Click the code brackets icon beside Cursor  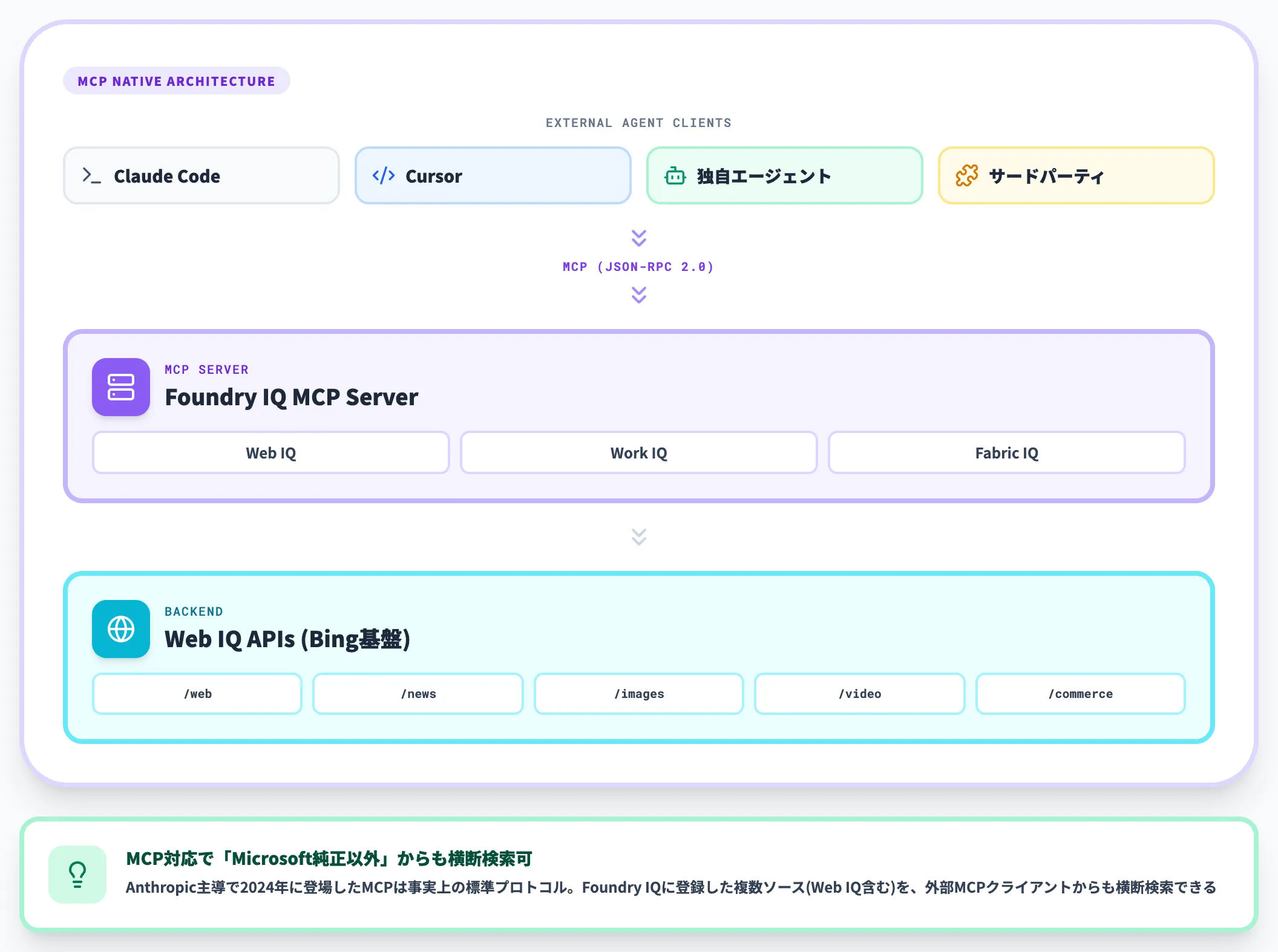click(384, 175)
